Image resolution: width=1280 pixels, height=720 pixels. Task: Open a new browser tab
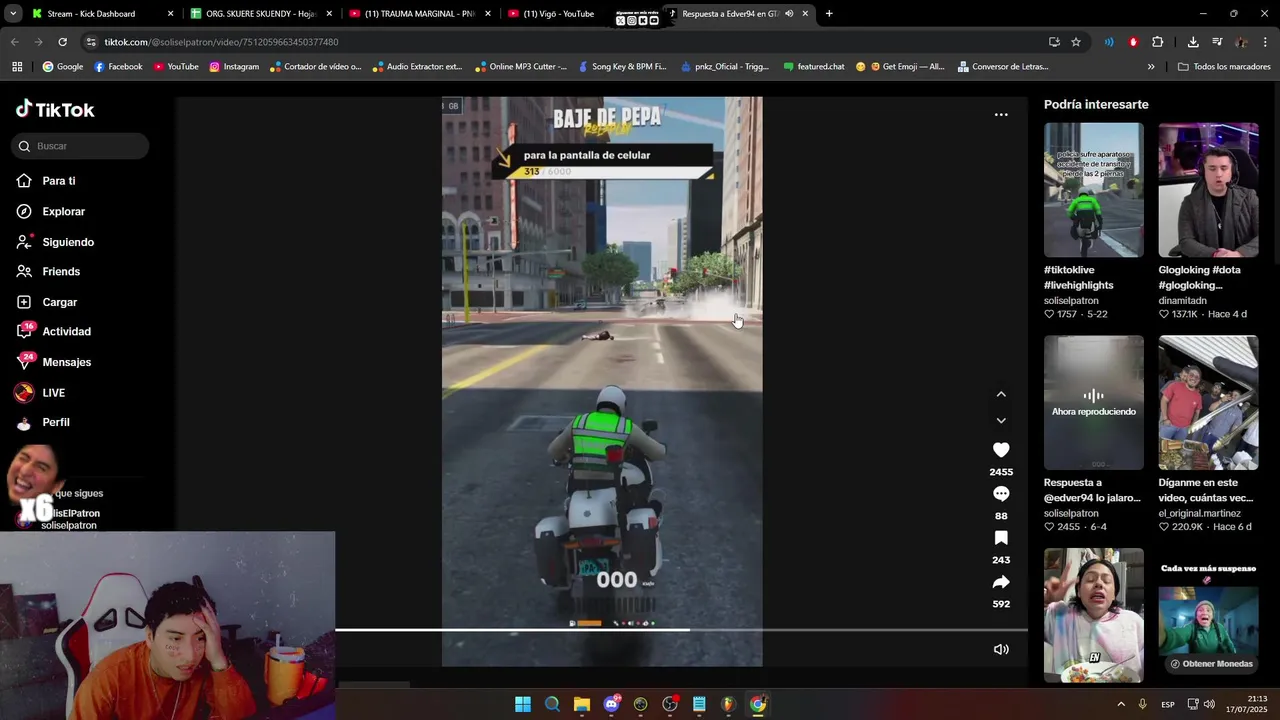(x=829, y=14)
